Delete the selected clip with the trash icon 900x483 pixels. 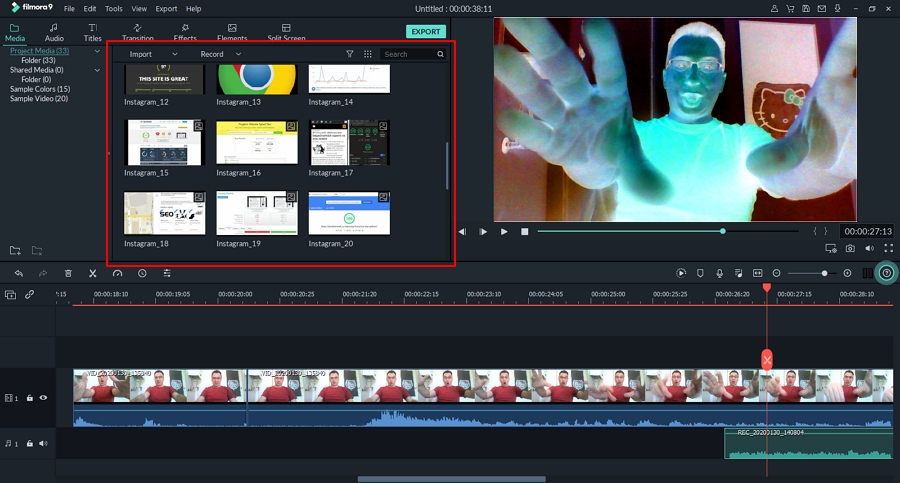coord(68,273)
